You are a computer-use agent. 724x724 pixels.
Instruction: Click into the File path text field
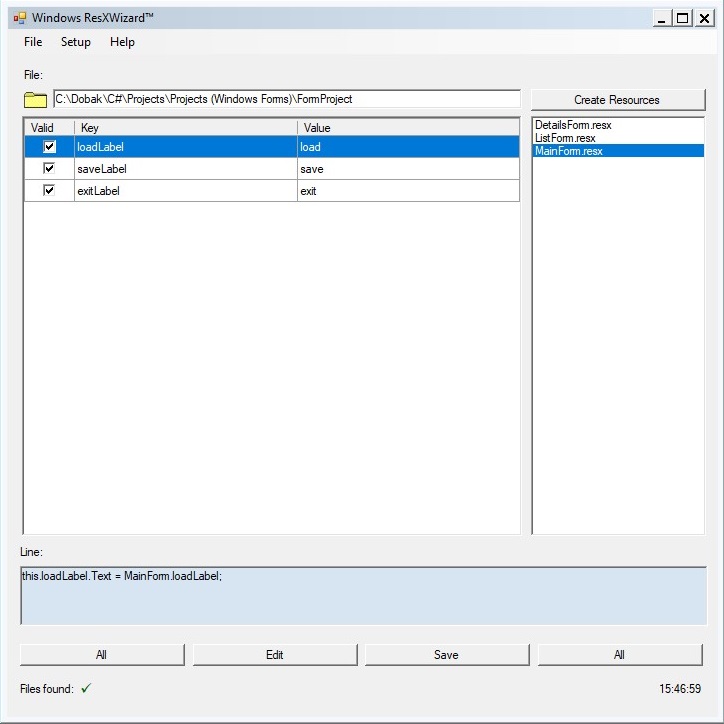[286, 99]
